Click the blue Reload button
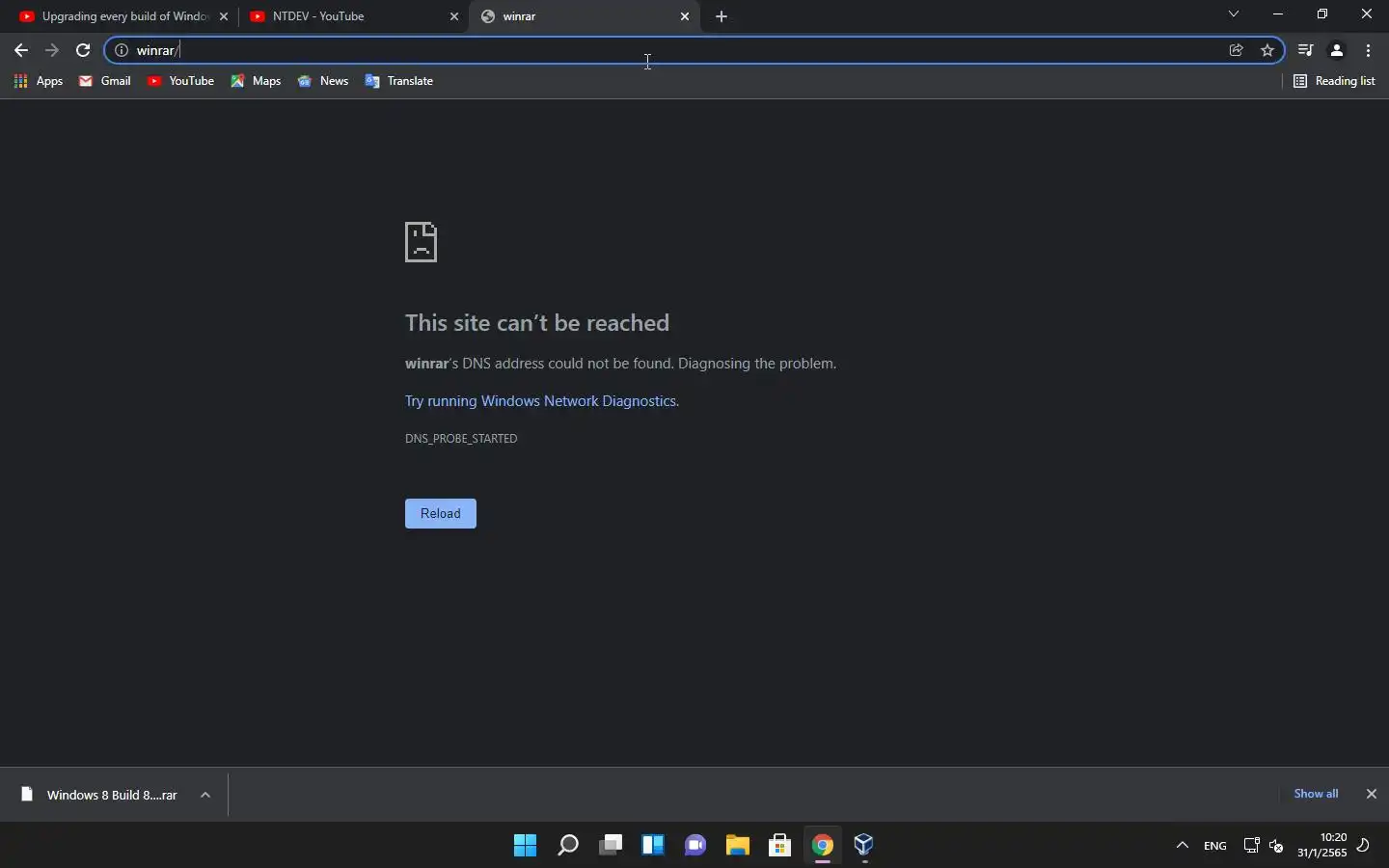This screenshot has height=868, width=1389. 441,514
